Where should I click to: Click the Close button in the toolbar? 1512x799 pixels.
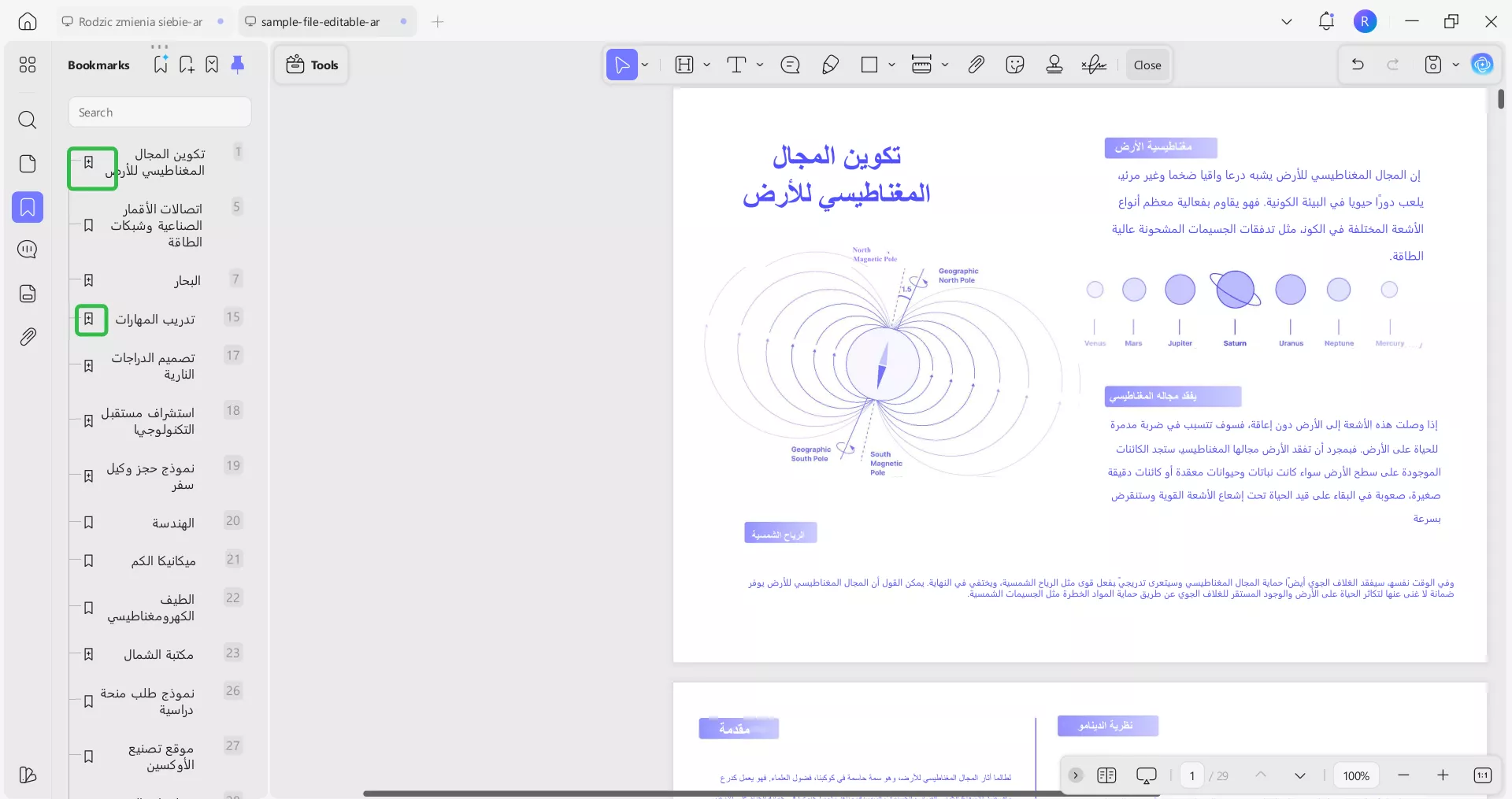[x=1147, y=65]
